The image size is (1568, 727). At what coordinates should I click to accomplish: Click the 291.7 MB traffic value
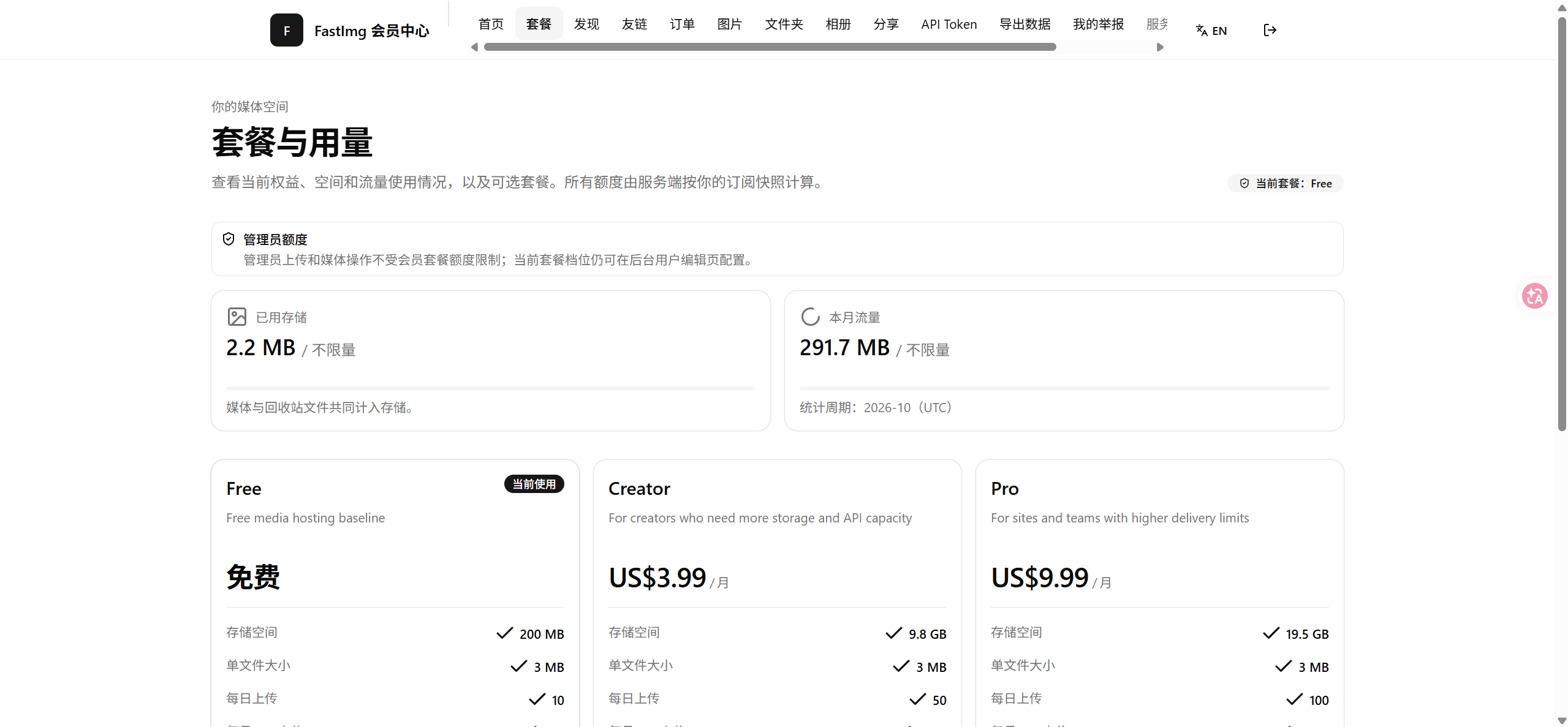click(x=844, y=347)
